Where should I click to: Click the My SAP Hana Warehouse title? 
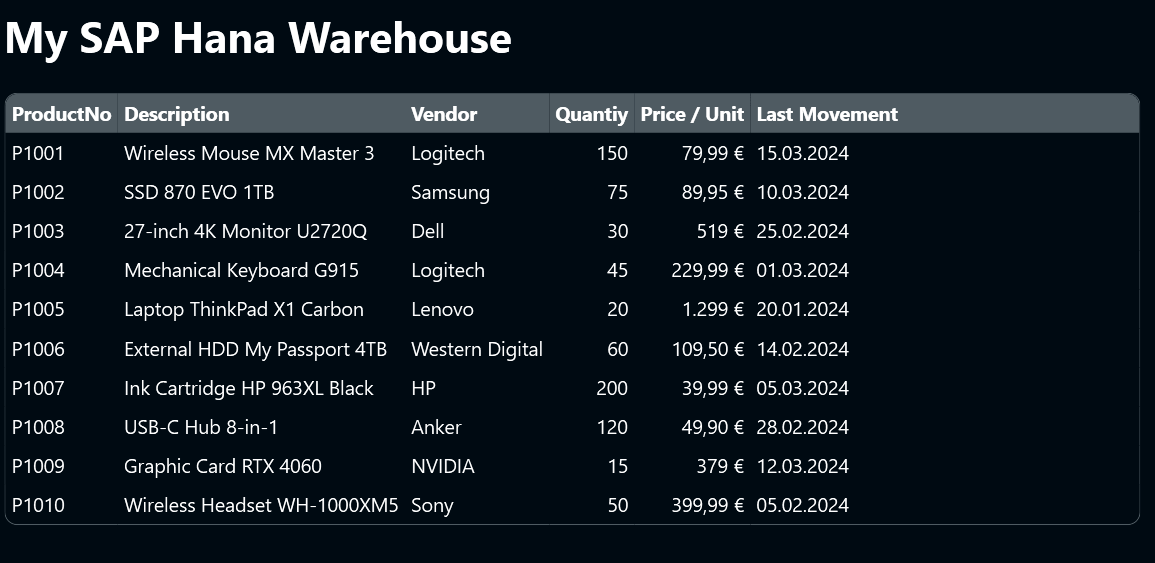pyautogui.click(x=258, y=39)
